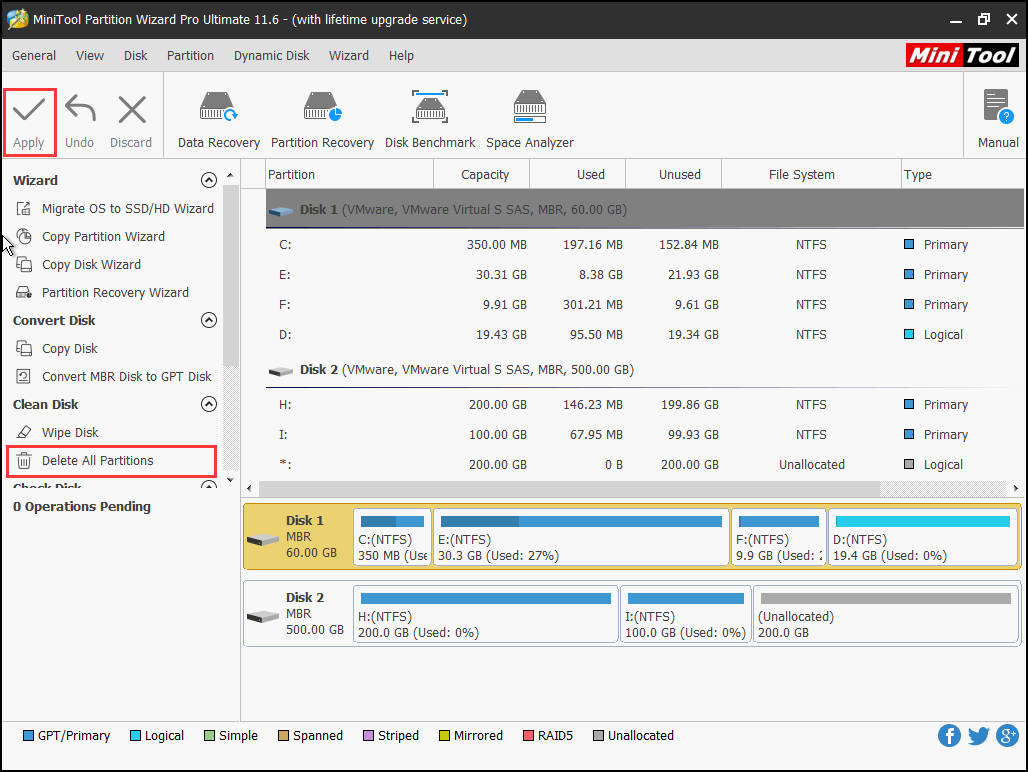Sort by Unused column header
Screen dimensions: 1028x772
[x=673, y=174]
